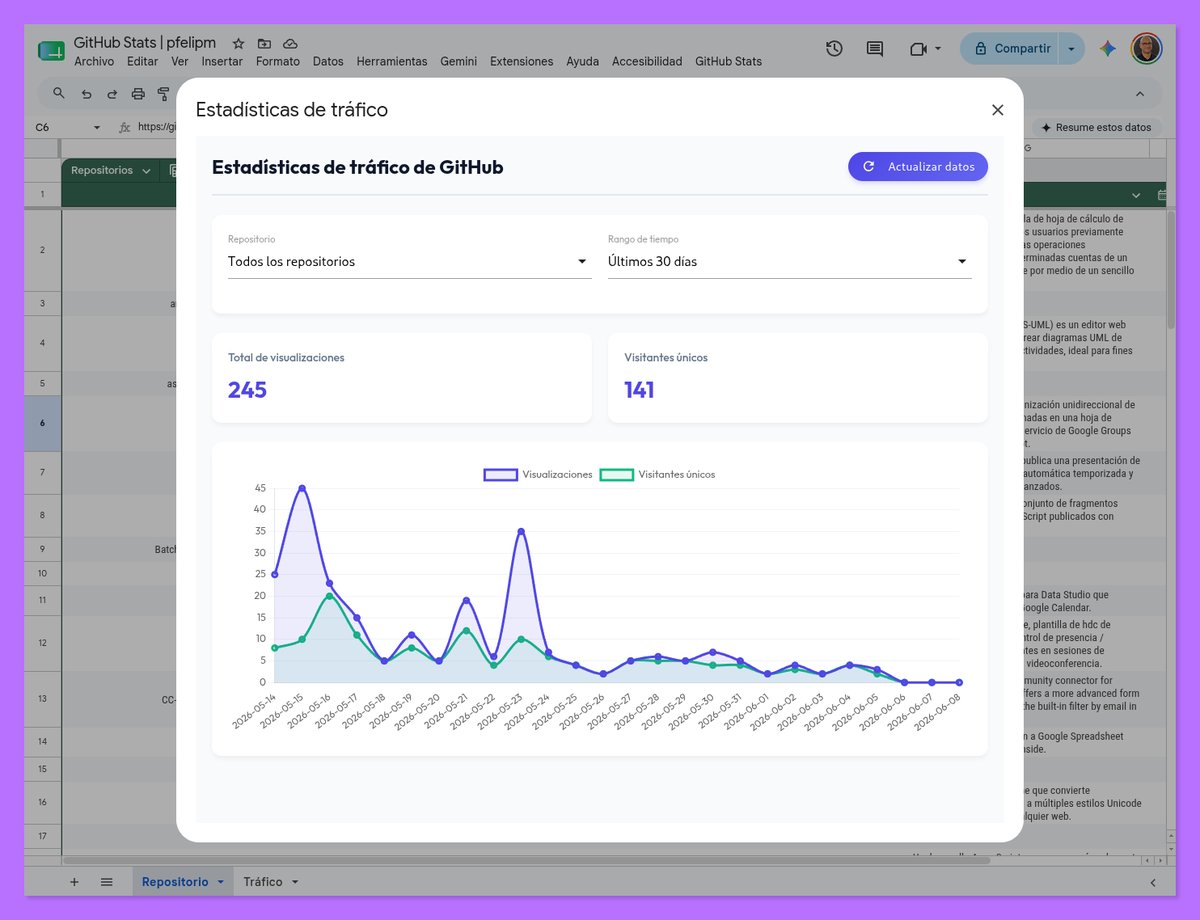Open the Gemini sparkle assistant
This screenshot has width=1200, height=920.
pos(1107,49)
